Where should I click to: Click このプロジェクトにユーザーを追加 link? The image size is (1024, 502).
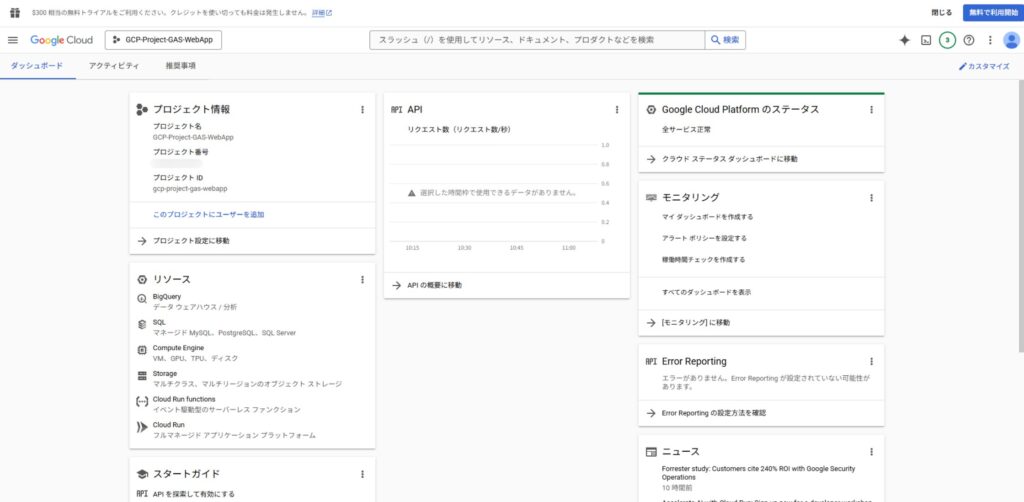click(x=208, y=214)
